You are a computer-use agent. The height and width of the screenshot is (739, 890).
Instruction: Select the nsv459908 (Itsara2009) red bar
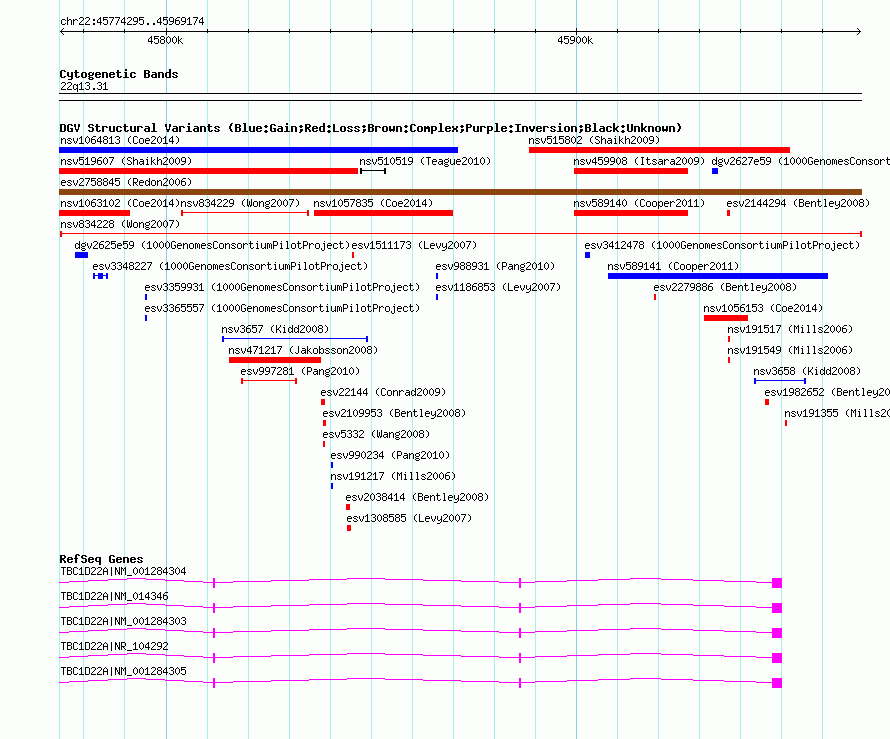click(x=631, y=171)
